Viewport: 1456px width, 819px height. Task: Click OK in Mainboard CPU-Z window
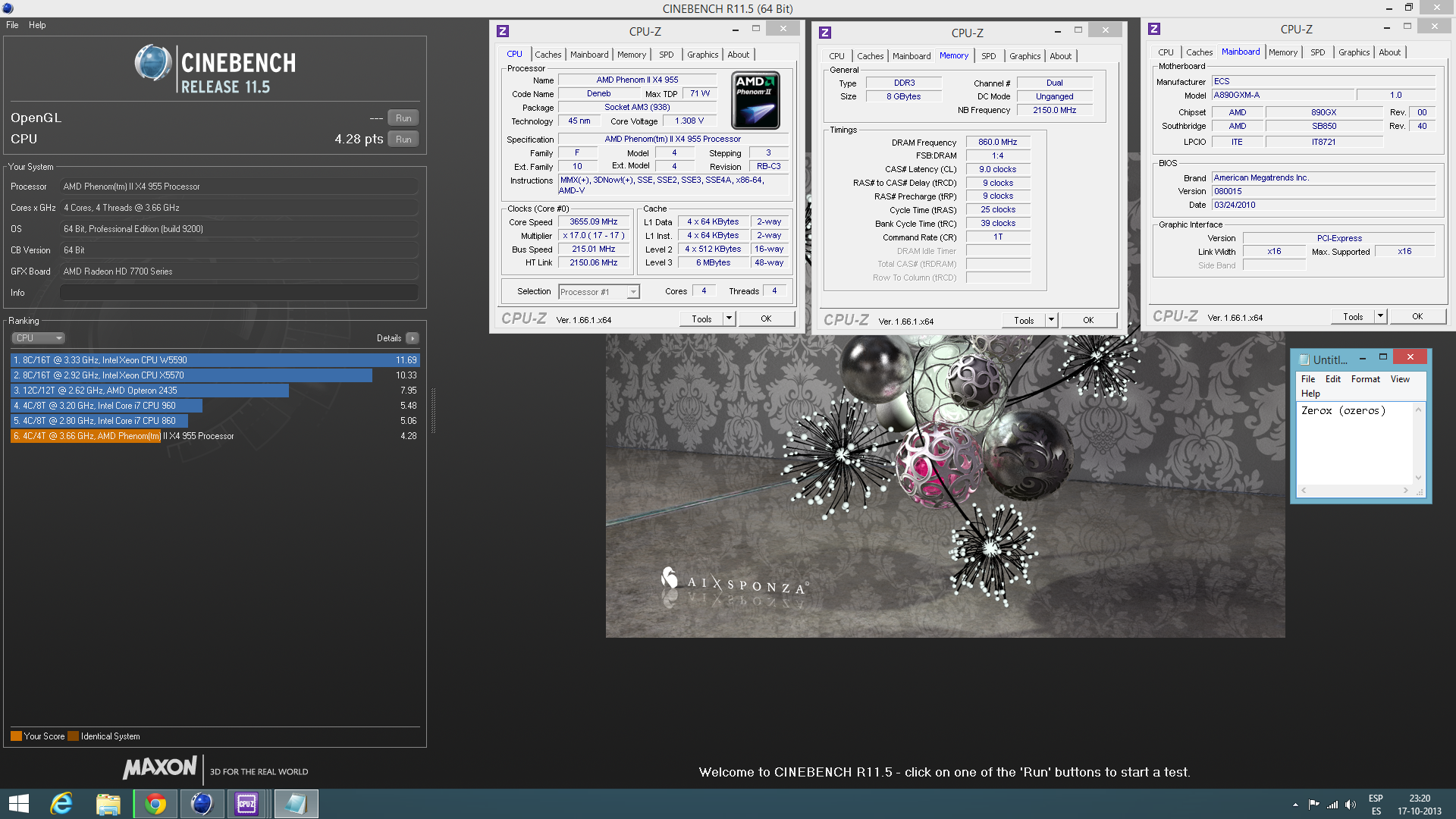click(1417, 317)
